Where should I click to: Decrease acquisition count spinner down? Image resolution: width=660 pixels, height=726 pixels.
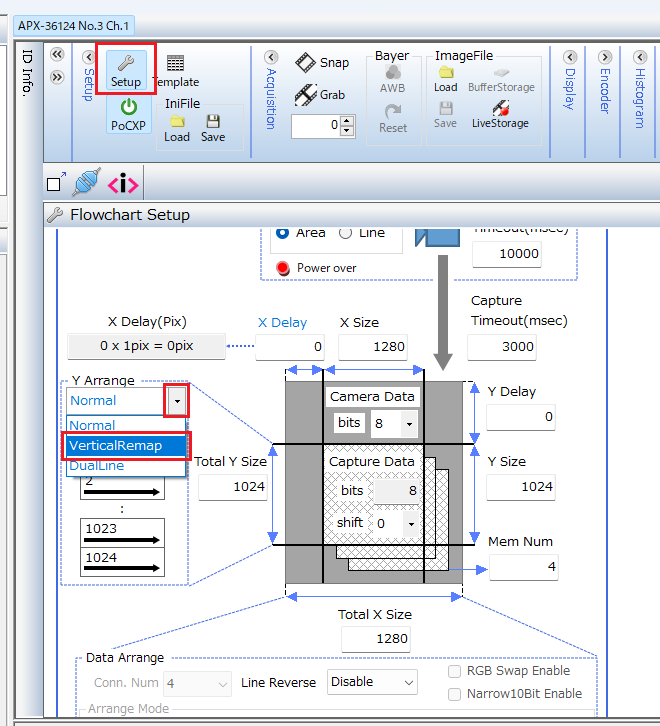tap(347, 131)
